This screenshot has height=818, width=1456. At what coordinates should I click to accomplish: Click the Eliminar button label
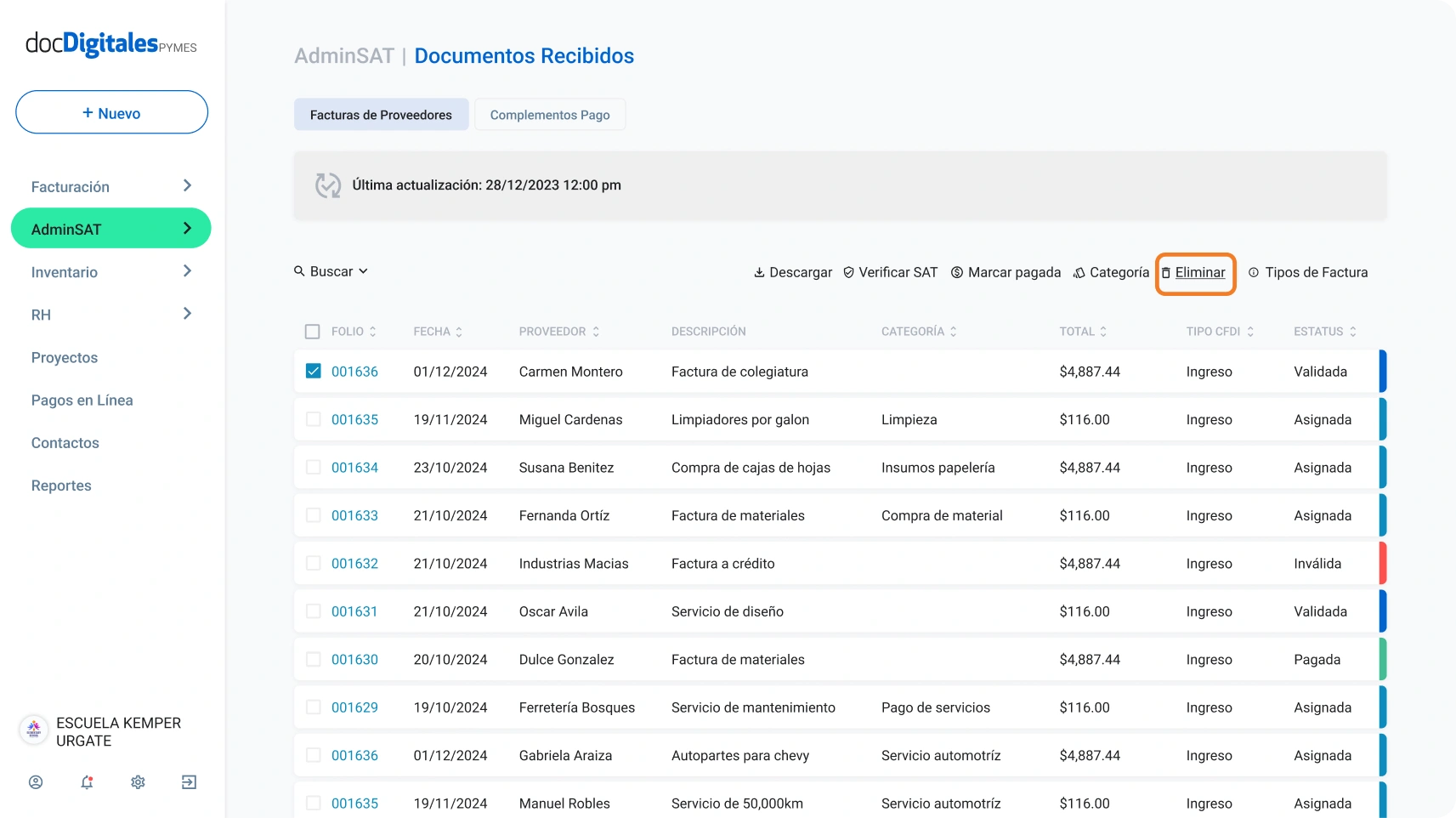click(x=1200, y=273)
